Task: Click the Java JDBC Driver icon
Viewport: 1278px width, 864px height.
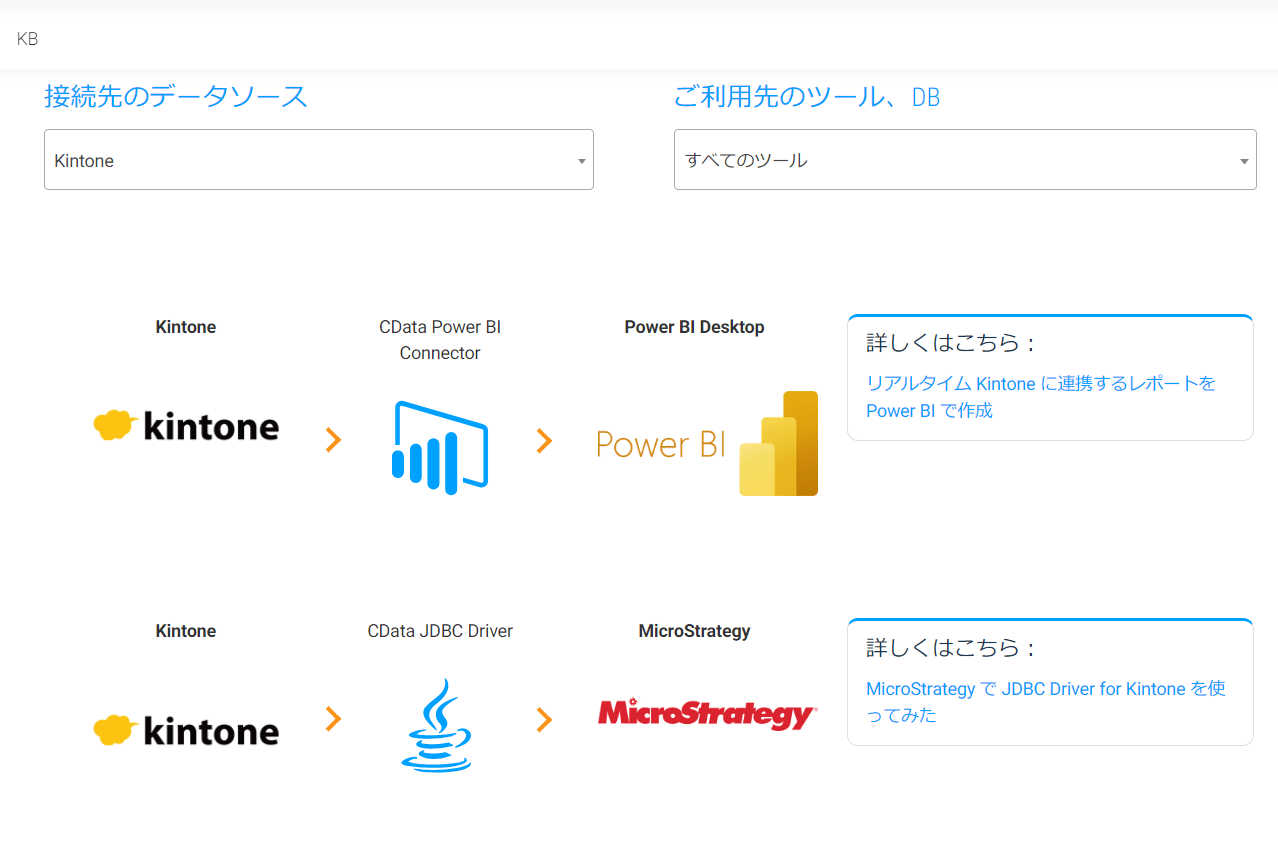Action: [437, 725]
